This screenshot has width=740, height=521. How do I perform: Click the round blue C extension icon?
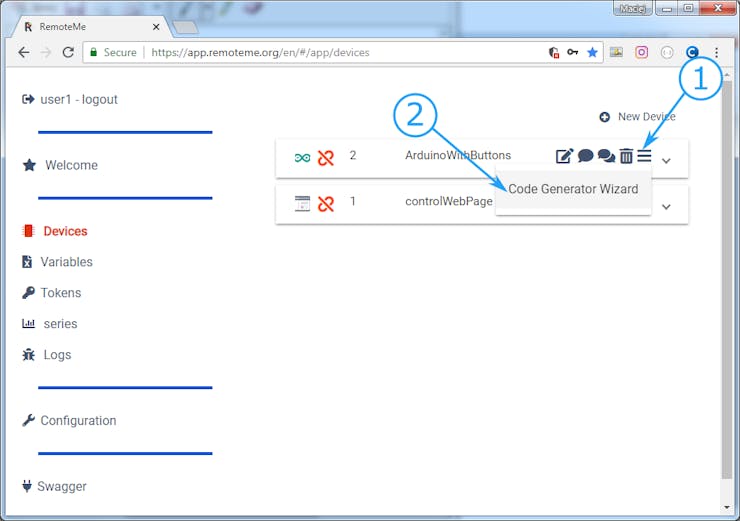(x=692, y=52)
